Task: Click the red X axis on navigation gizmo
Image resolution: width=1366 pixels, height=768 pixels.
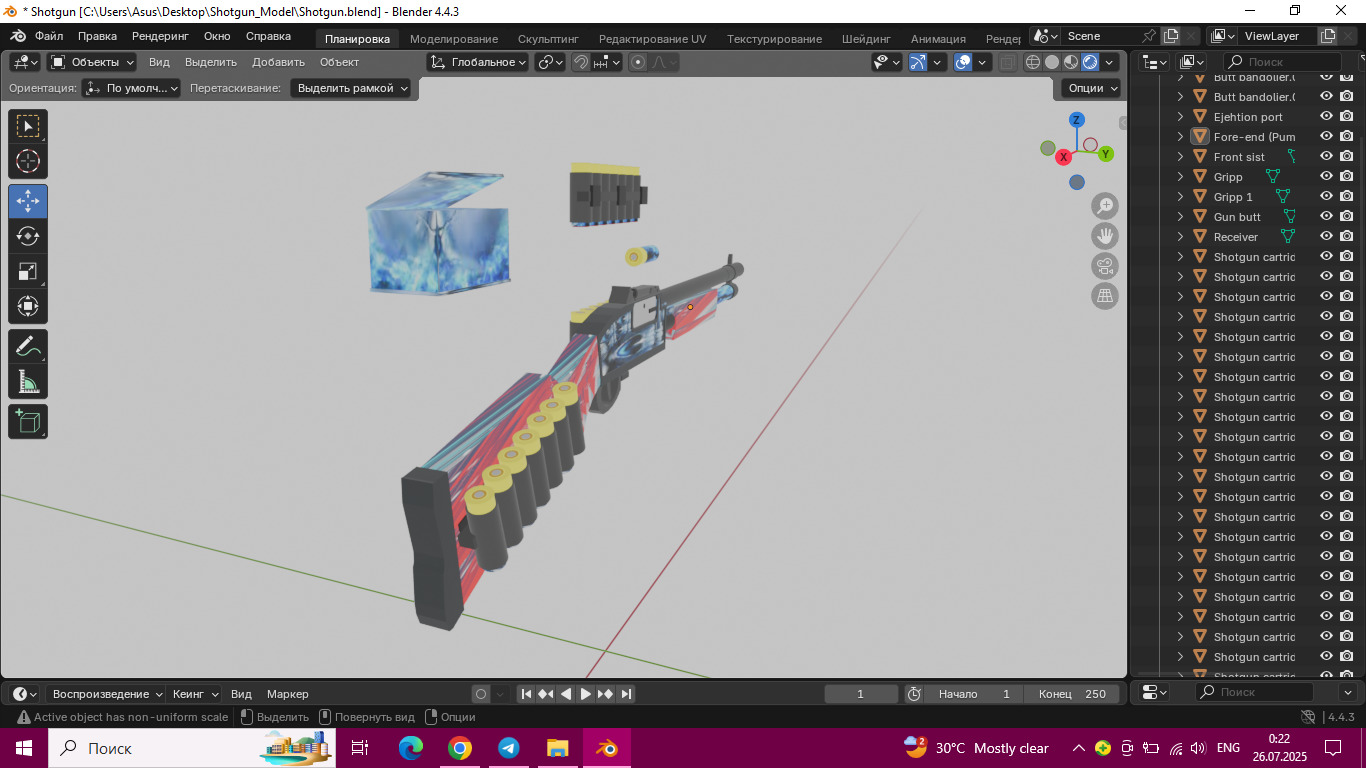Action: (x=1063, y=157)
